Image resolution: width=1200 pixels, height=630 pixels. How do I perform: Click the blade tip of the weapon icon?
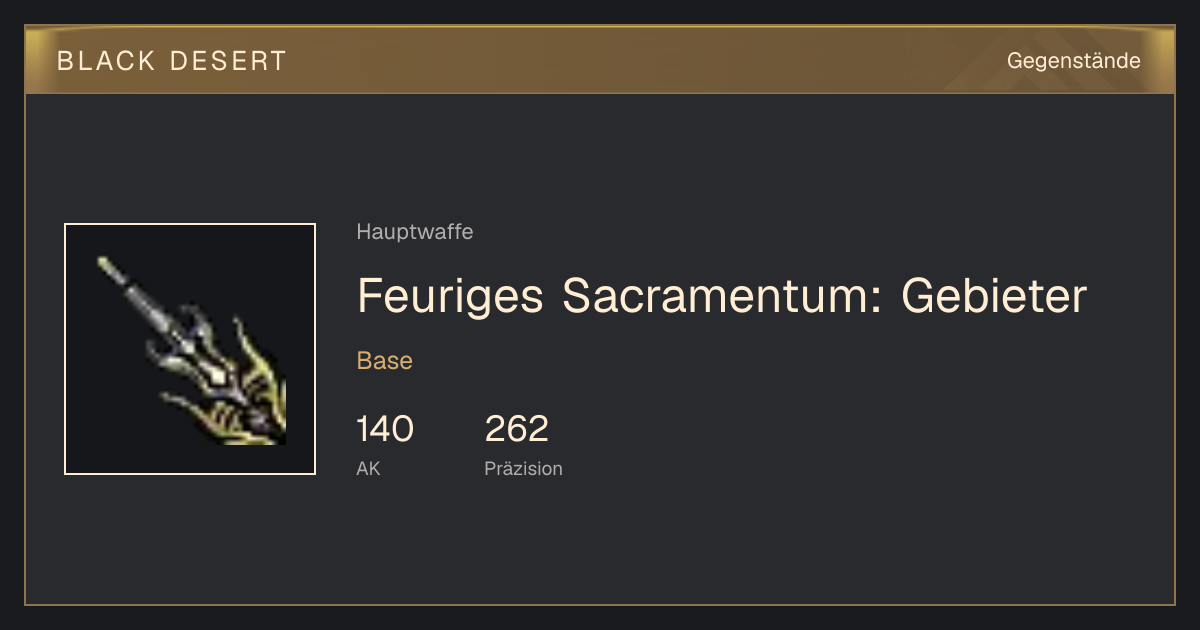(108, 267)
